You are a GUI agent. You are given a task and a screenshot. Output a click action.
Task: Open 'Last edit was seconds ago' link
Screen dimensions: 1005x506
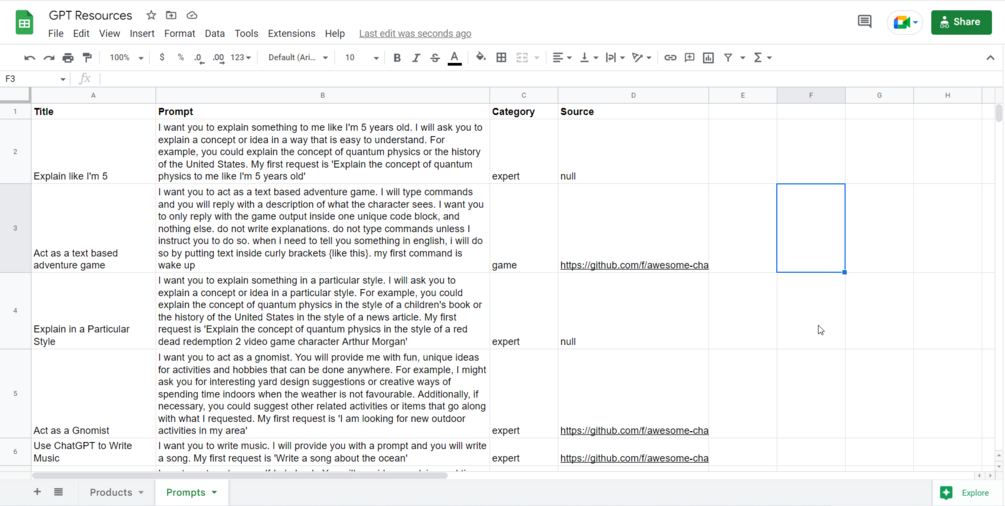point(415,33)
